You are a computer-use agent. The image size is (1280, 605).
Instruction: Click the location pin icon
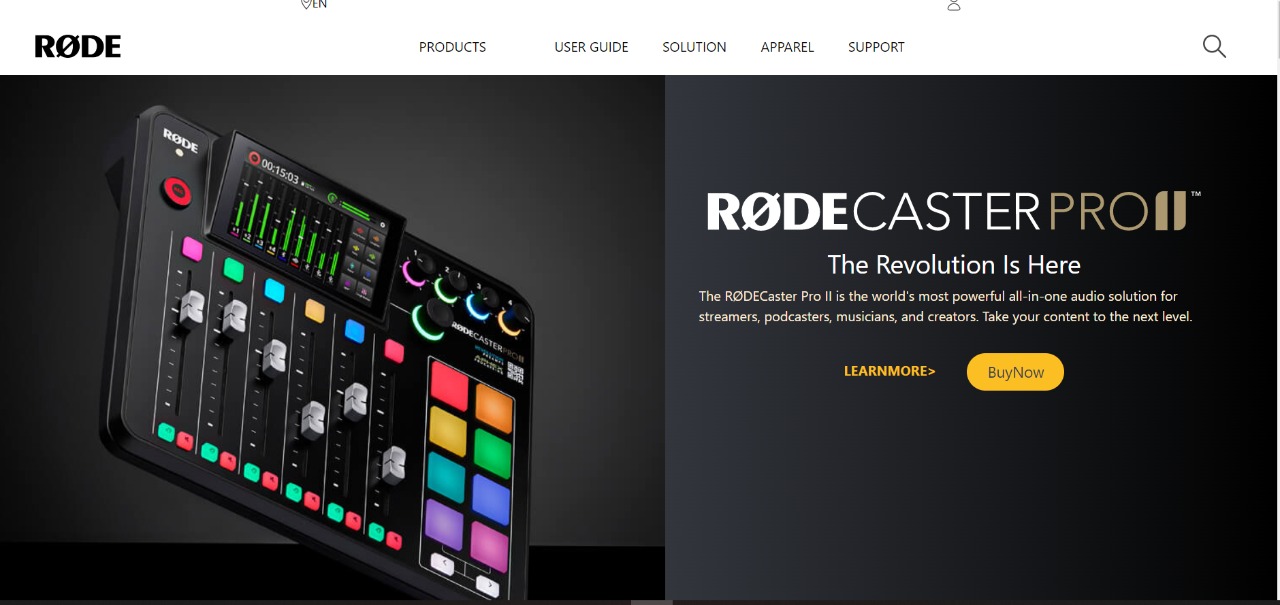point(306,4)
